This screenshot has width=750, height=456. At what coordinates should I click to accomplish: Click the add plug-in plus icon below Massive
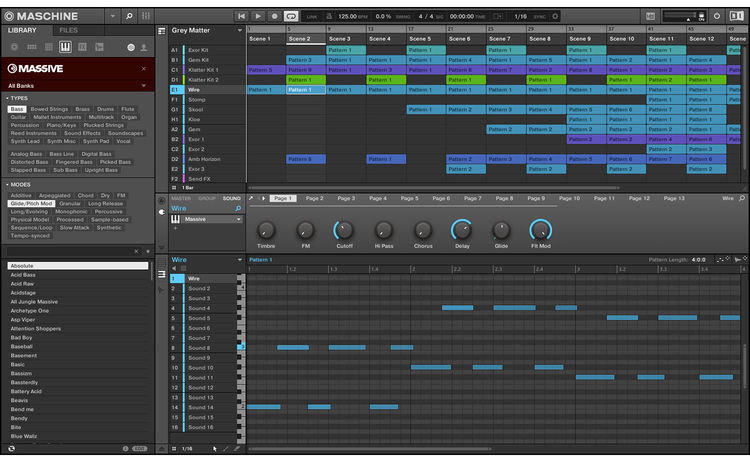(x=175, y=228)
